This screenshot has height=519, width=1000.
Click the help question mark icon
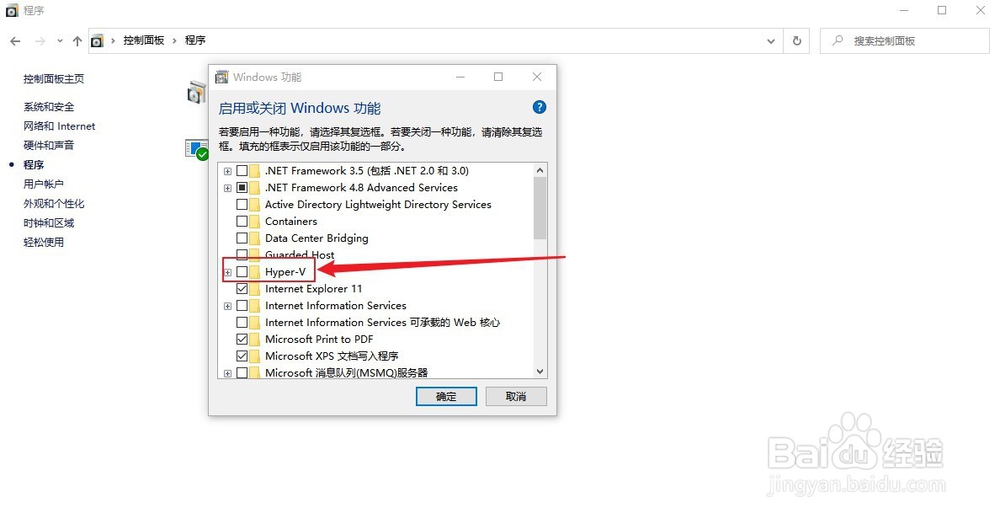(539, 107)
